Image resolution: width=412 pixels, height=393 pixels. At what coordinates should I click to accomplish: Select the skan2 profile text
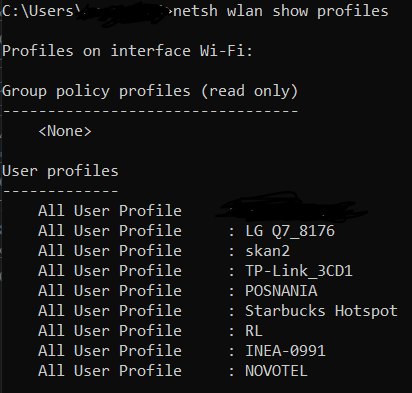tap(268, 251)
